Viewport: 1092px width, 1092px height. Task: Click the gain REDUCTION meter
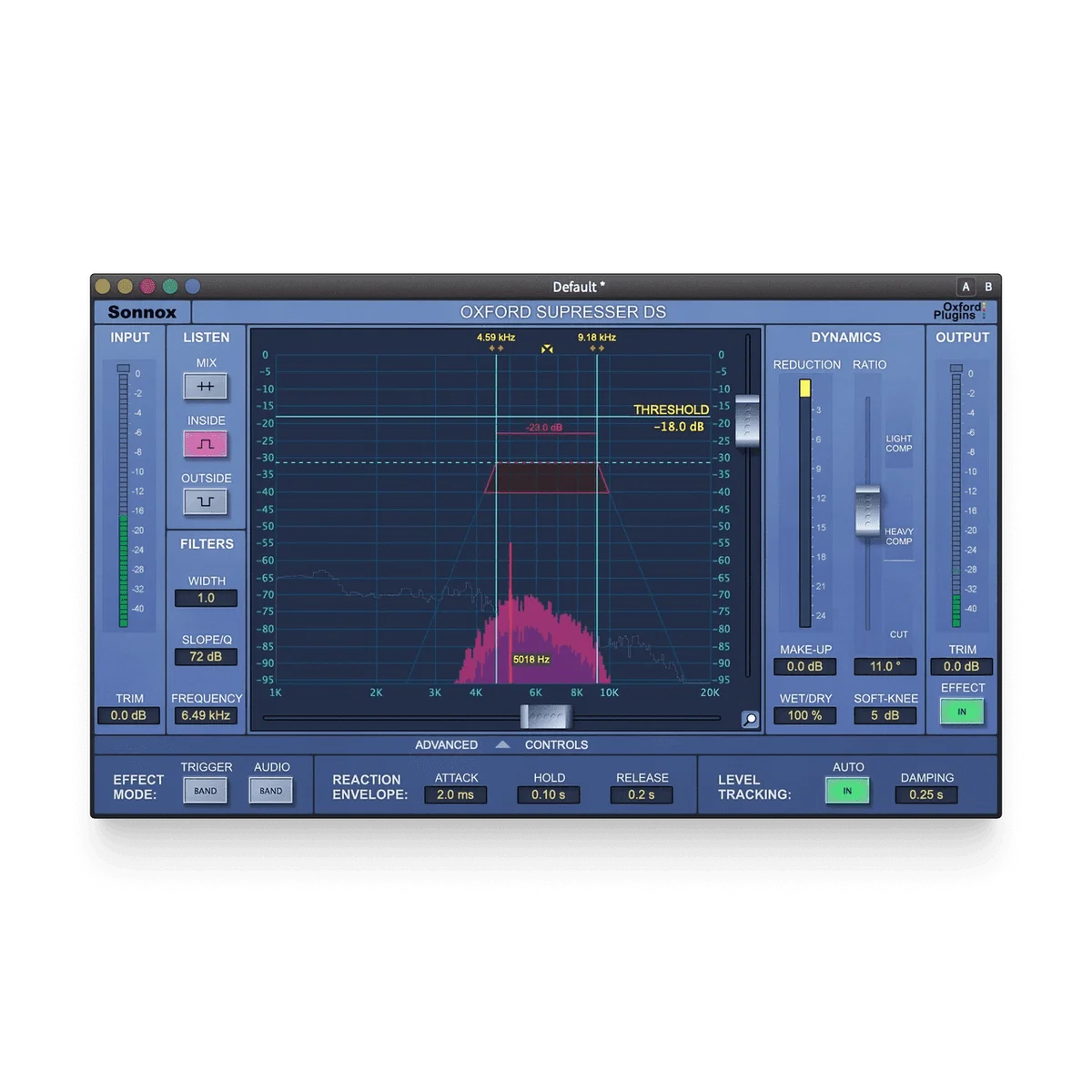click(x=804, y=503)
